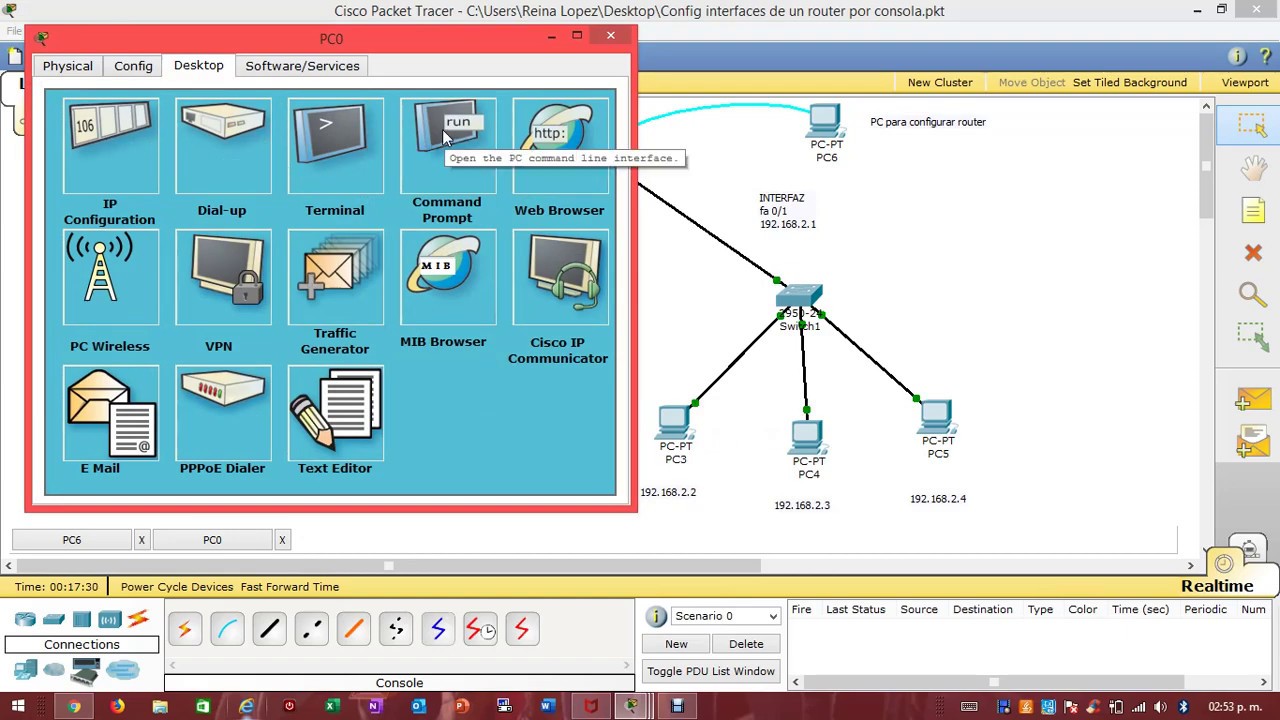Open the IP Configuration app
Image resolution: width=1280 pixels, height=720 pixels.
click(x=110, y=146)
